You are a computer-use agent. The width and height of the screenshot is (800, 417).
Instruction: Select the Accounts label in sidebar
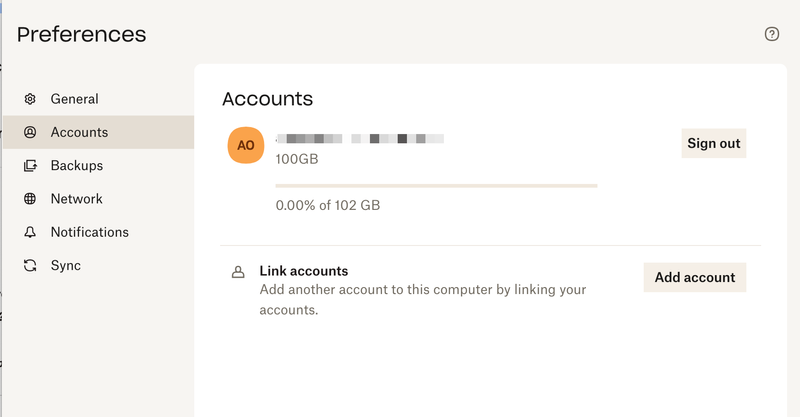(x=79, y=132)
